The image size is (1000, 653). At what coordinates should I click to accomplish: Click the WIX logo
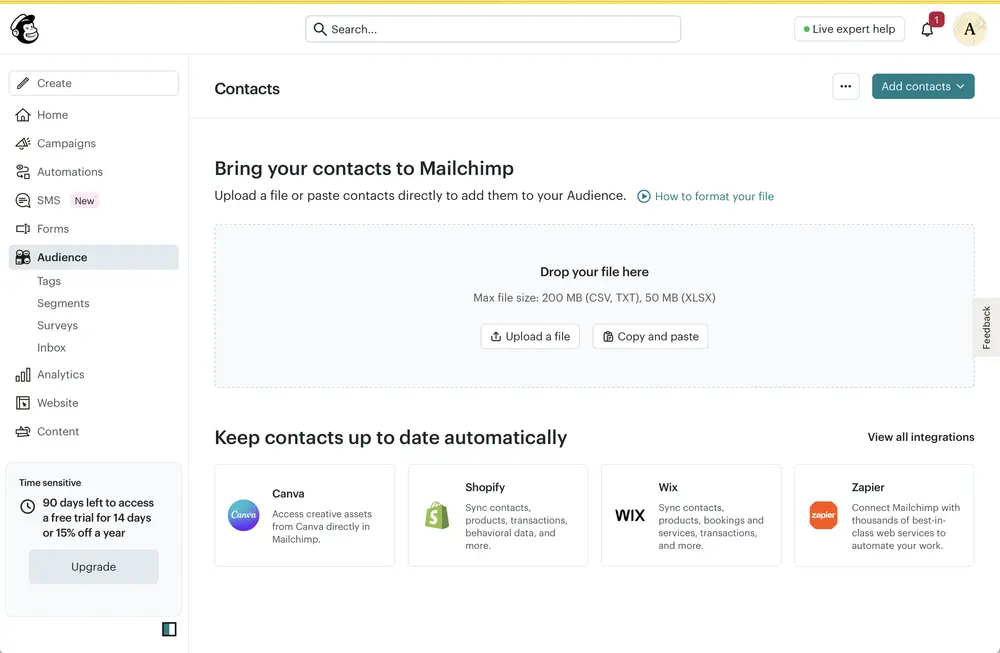pyautogui.click(x=630, y=515)
